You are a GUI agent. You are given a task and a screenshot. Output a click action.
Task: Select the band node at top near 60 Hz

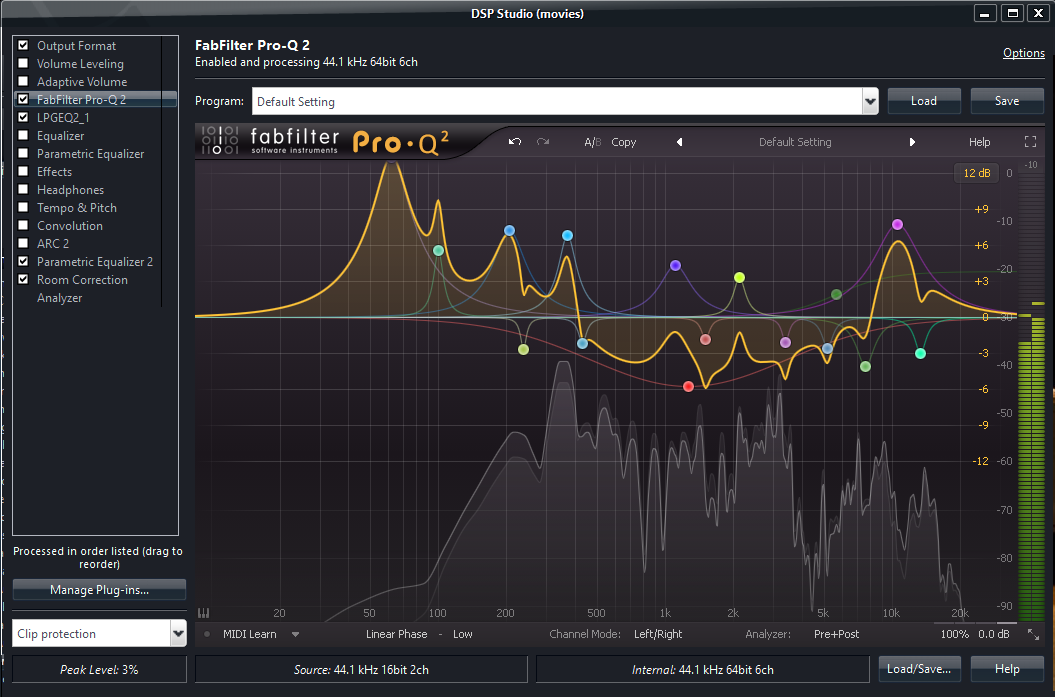(x=392, y=161)
